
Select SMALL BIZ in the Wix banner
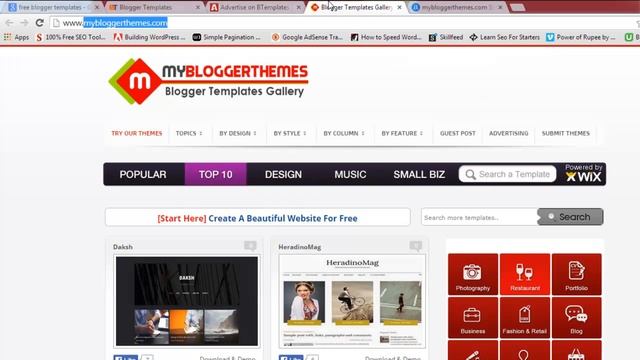(419, 174)
